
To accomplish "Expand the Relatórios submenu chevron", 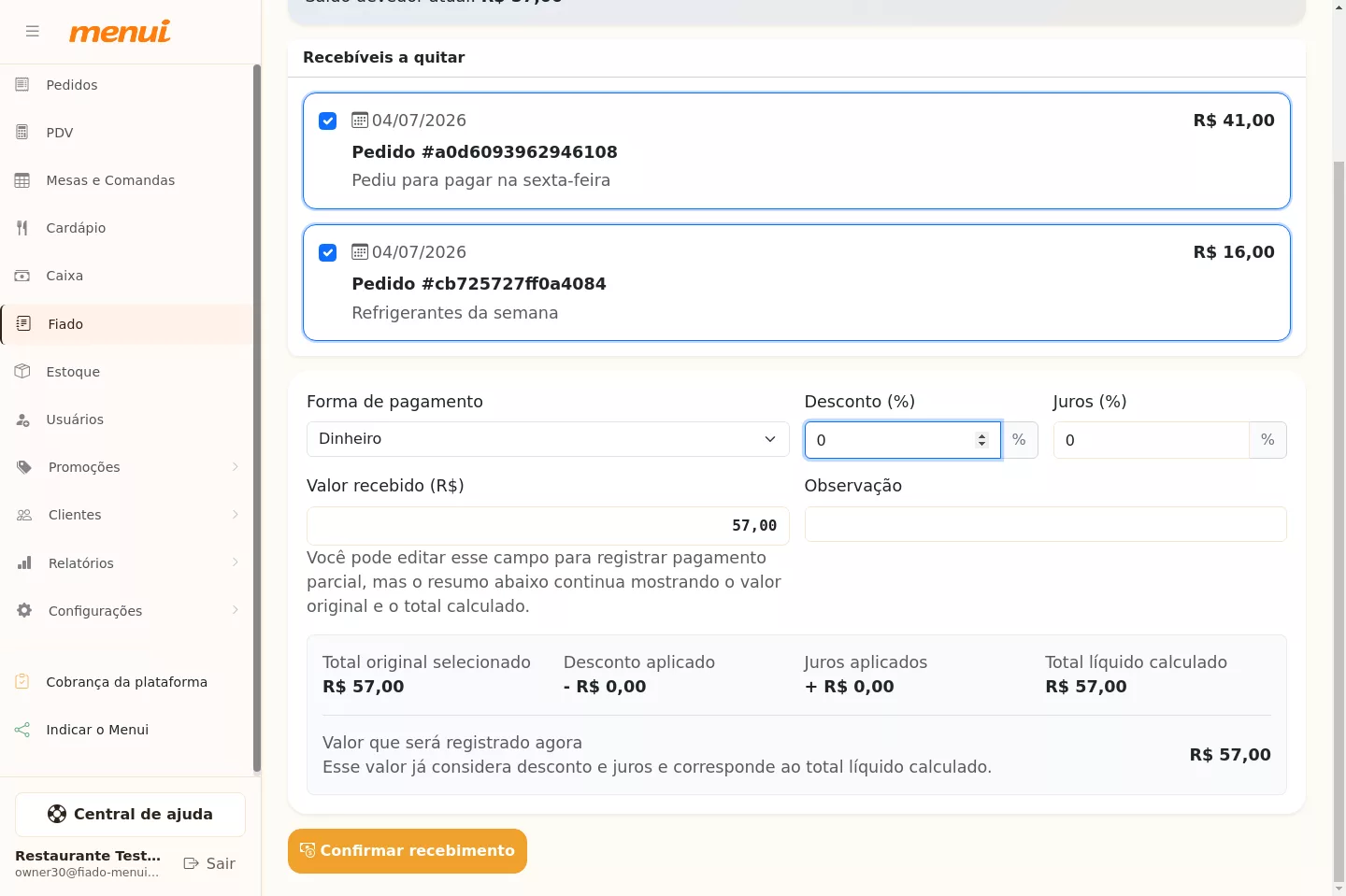I will coord(236,562).
